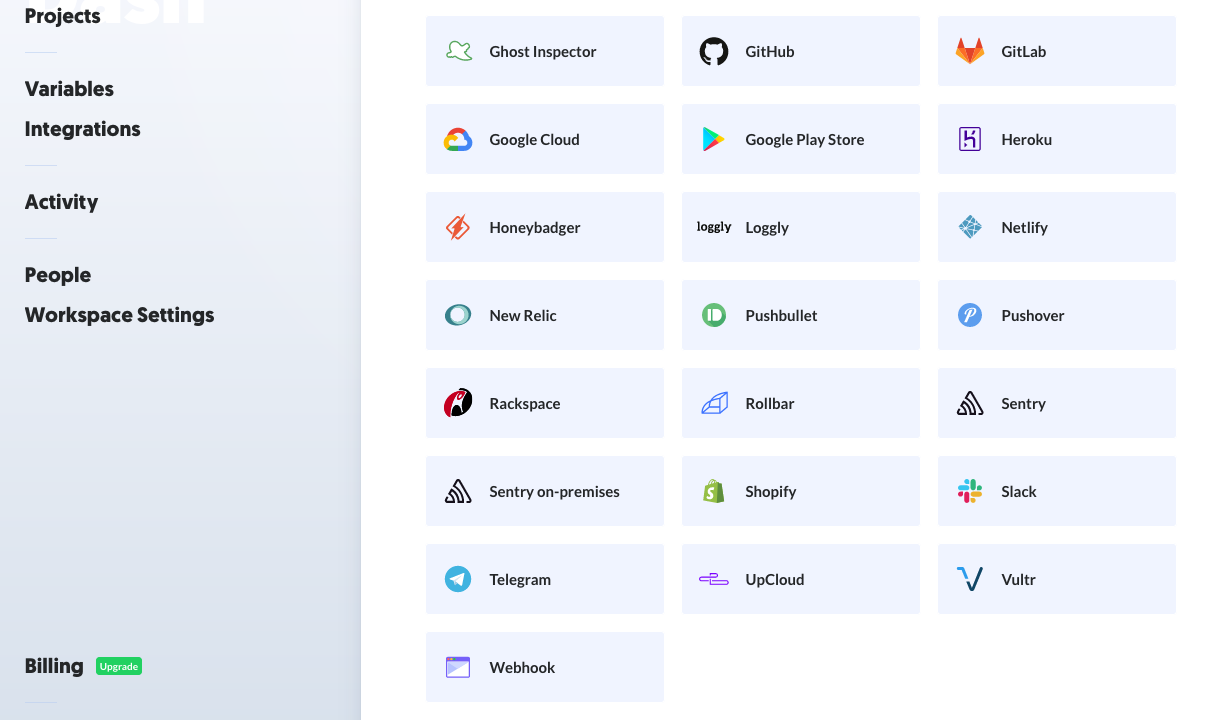Select the Heroku label
1220x720 pixels.
(1027, 140)
